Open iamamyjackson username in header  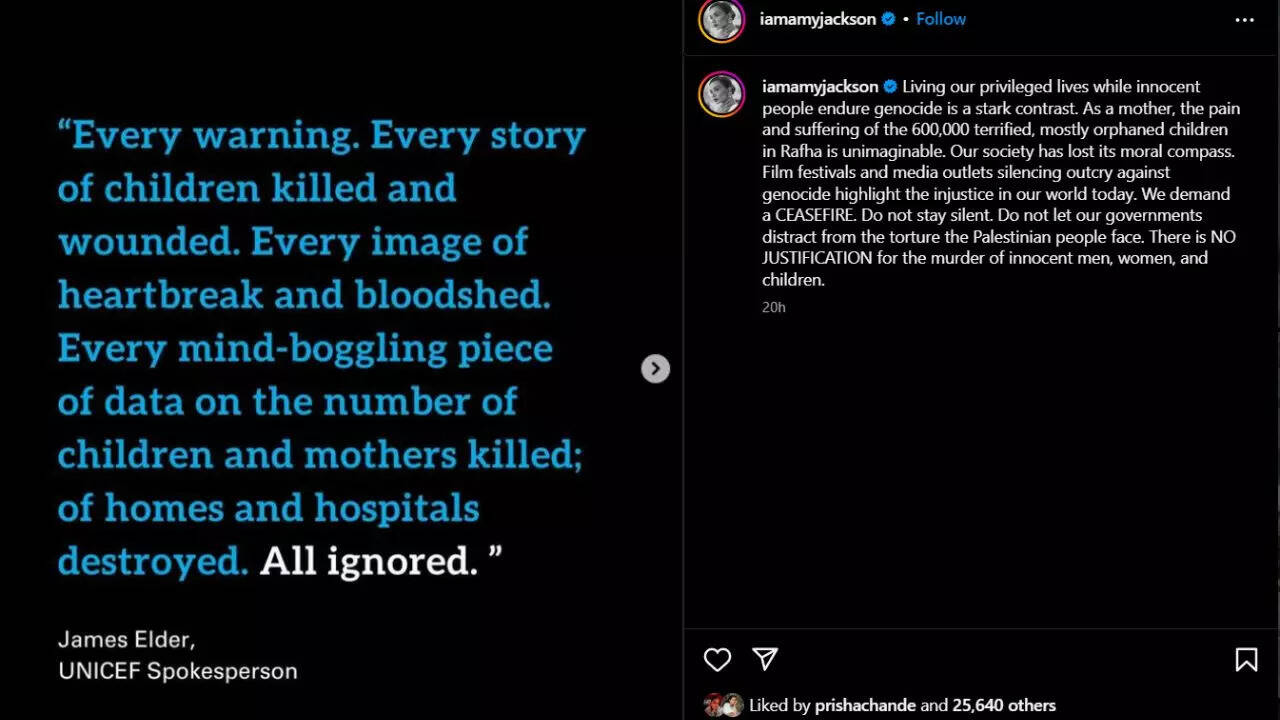[817, 19]
